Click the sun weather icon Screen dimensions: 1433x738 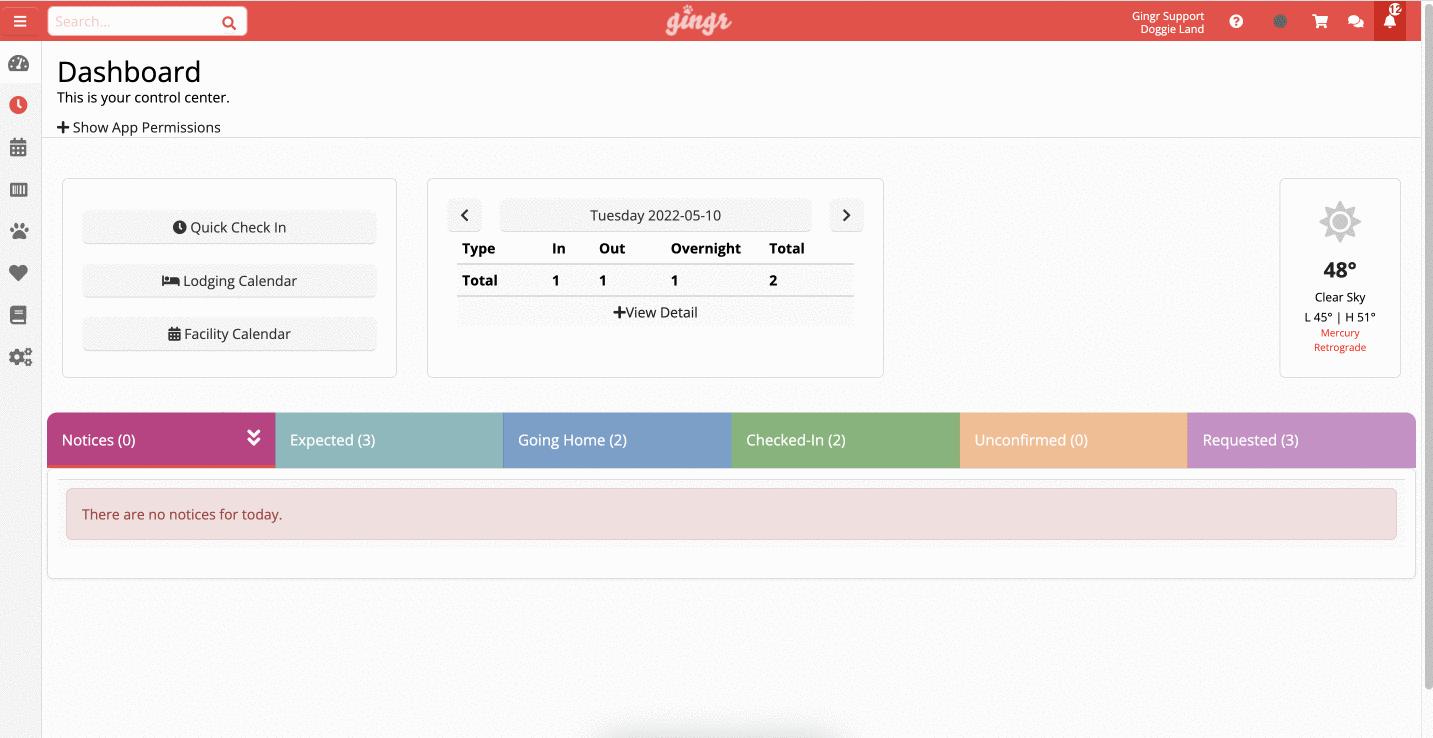pyautogui.click(x=1340, y=222)
